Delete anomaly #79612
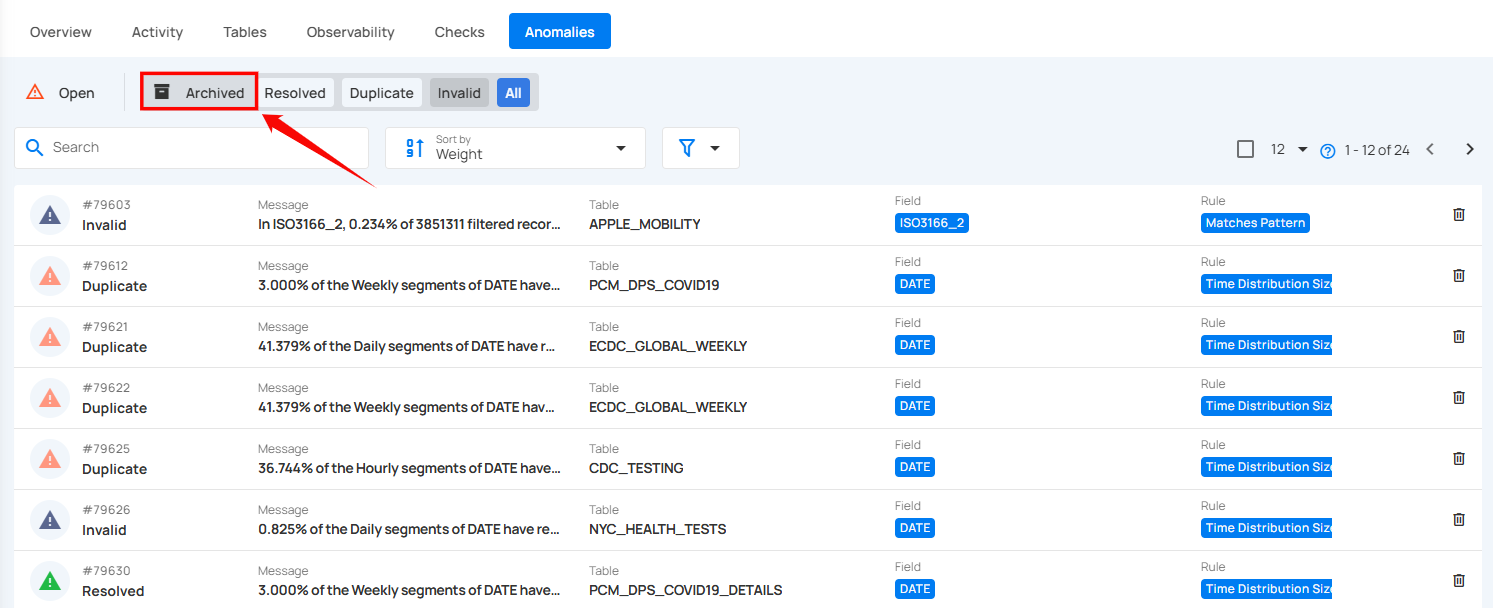The height and width of the screenshot is (608, 1493). click(1459, 275)
